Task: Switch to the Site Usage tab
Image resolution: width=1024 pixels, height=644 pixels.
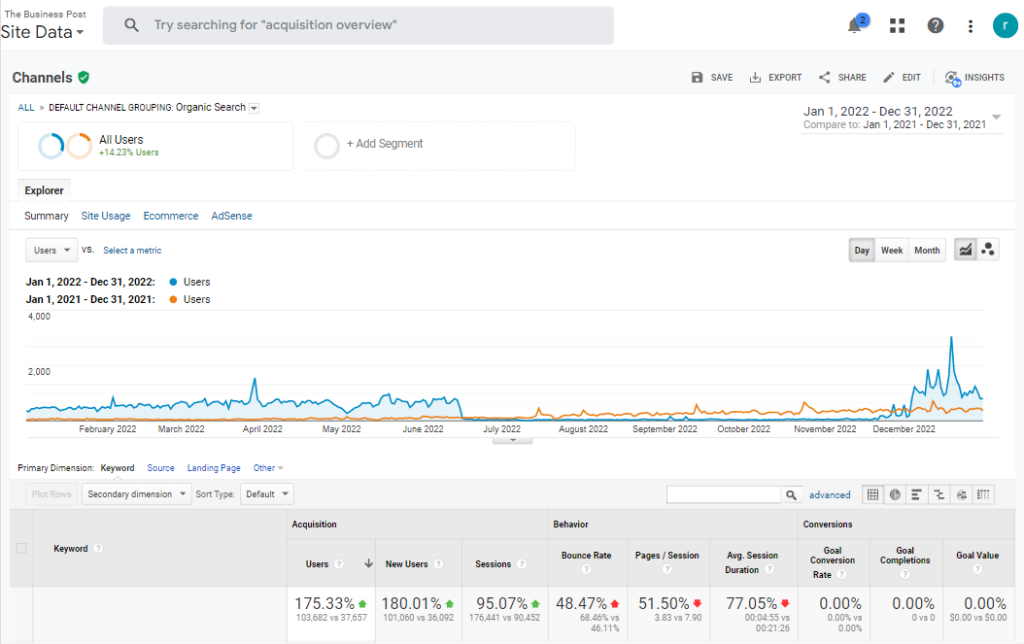Action: click(x=105, y=216)
